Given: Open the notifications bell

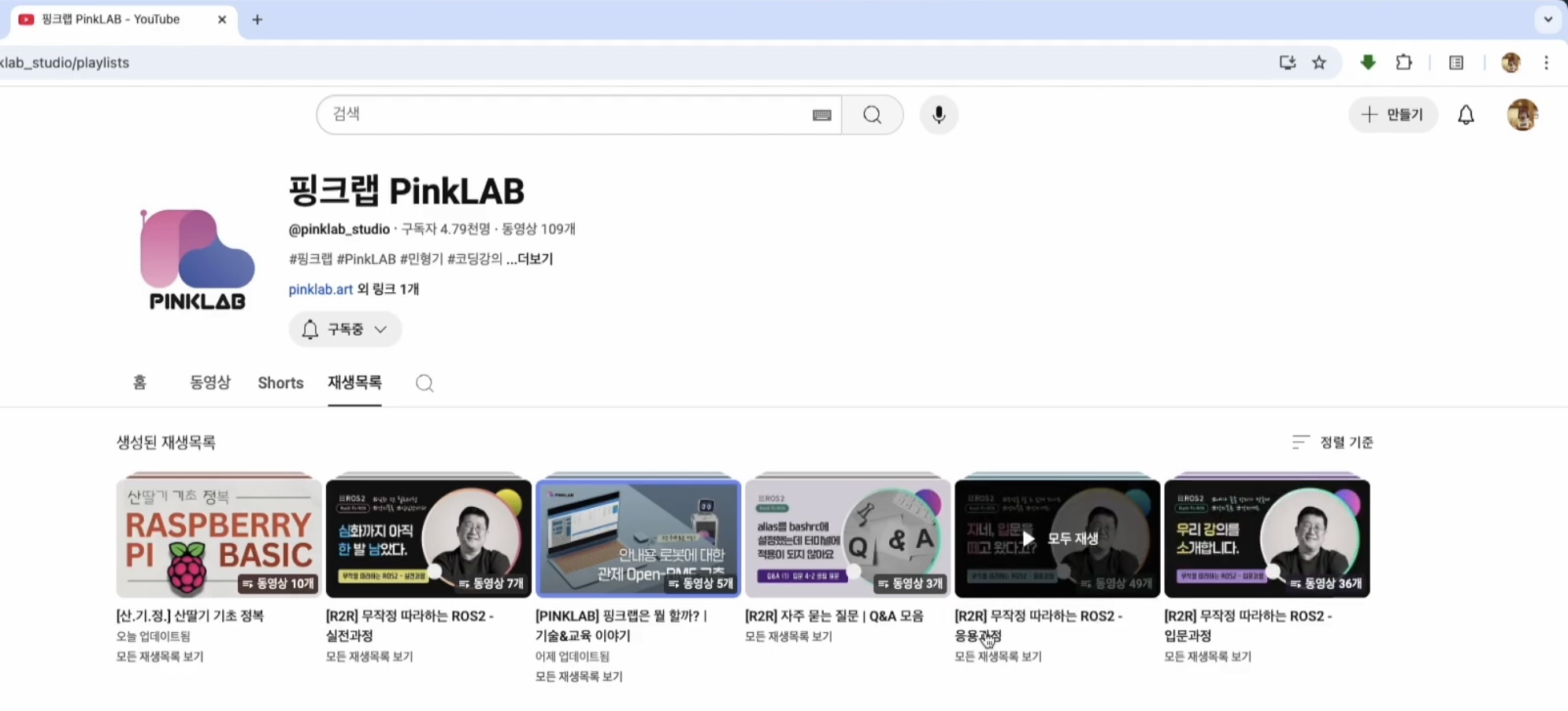Looking at the screenshot, I should pos(1466,115).
